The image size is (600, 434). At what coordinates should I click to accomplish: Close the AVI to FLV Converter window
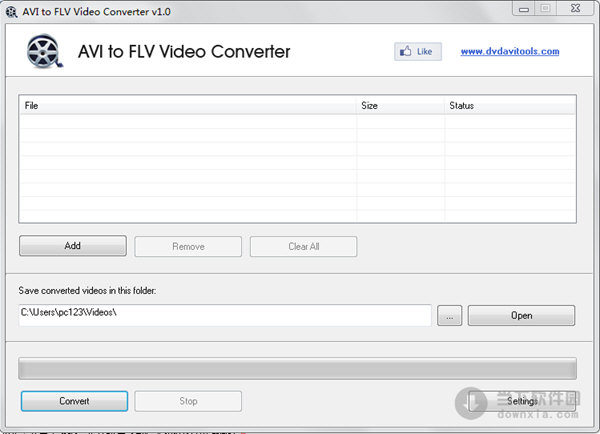[575, 8]
